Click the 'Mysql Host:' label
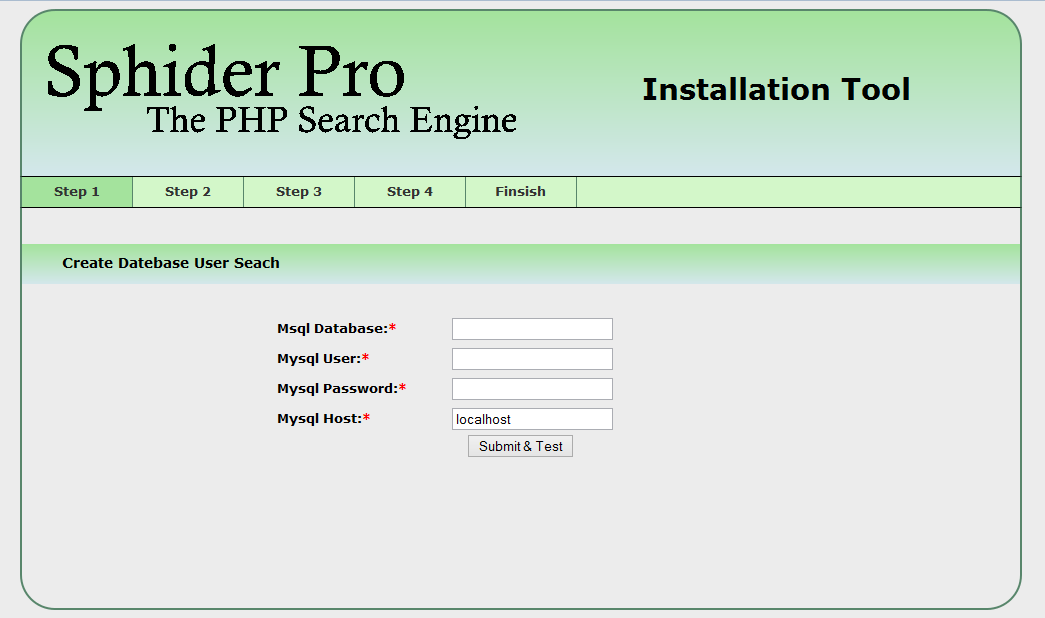1045x618 pixels. pos(323,419)
